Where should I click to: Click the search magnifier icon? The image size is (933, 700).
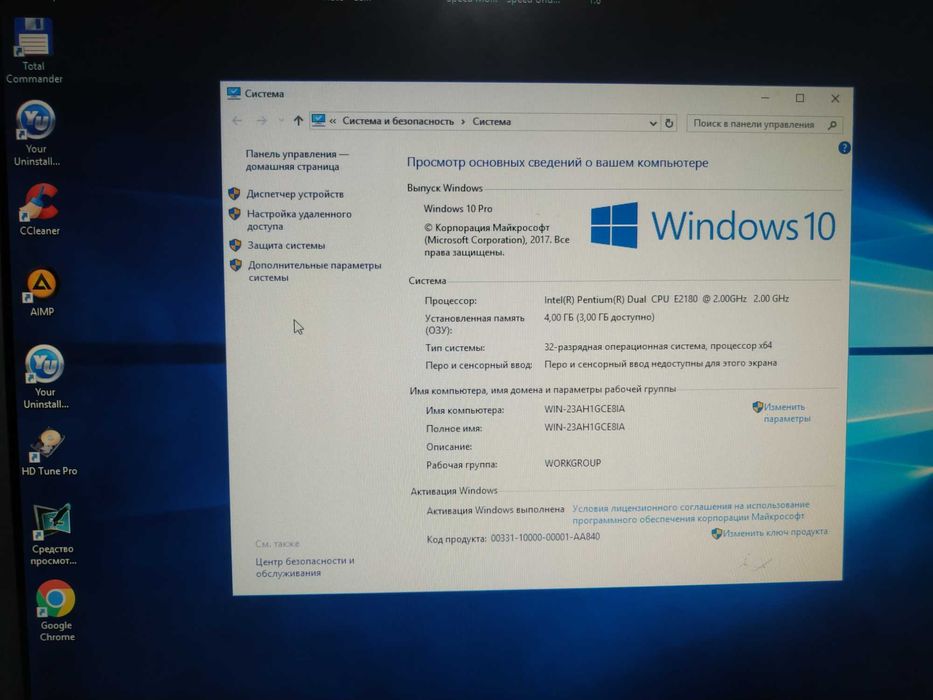point(832,124)
